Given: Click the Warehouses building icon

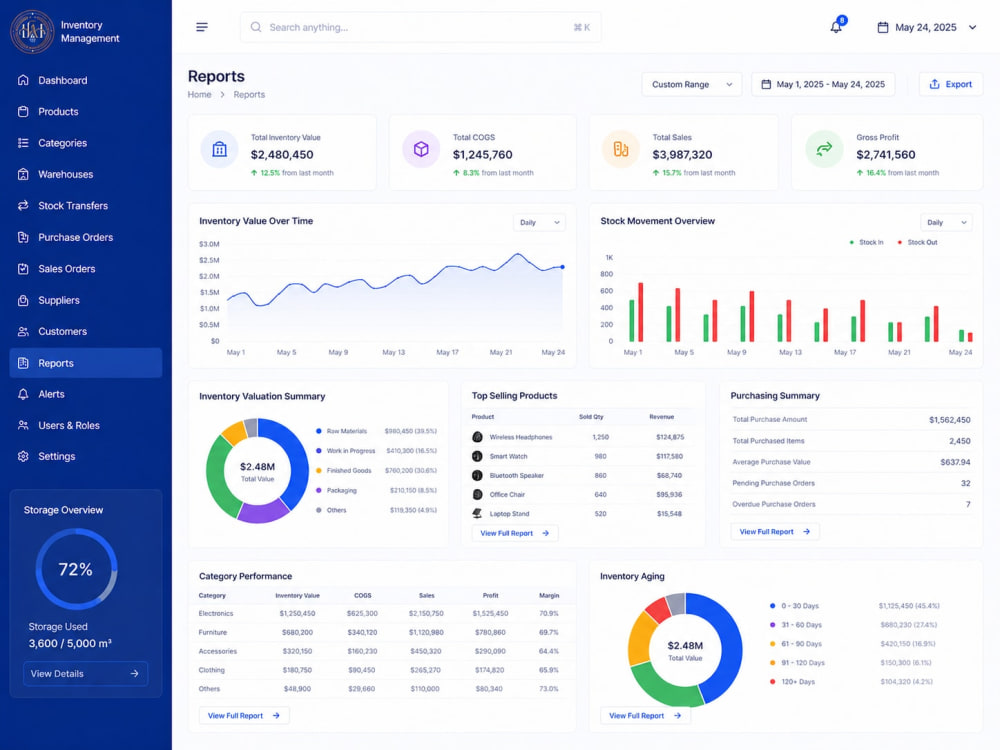Looking at the screenshot, I should click(23, 174).
